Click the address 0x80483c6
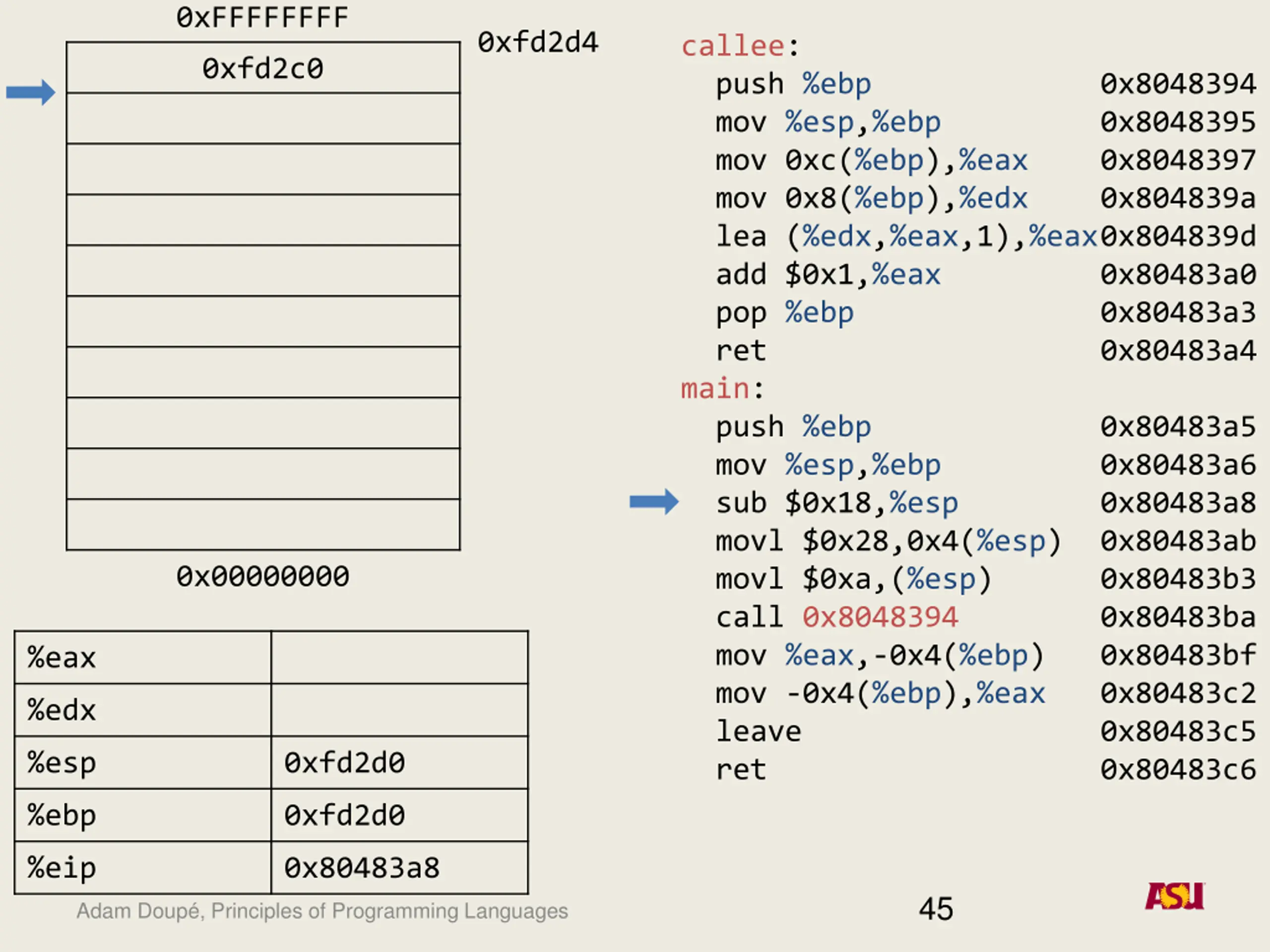This screenshot has width=1270, height=952. 1178,770
